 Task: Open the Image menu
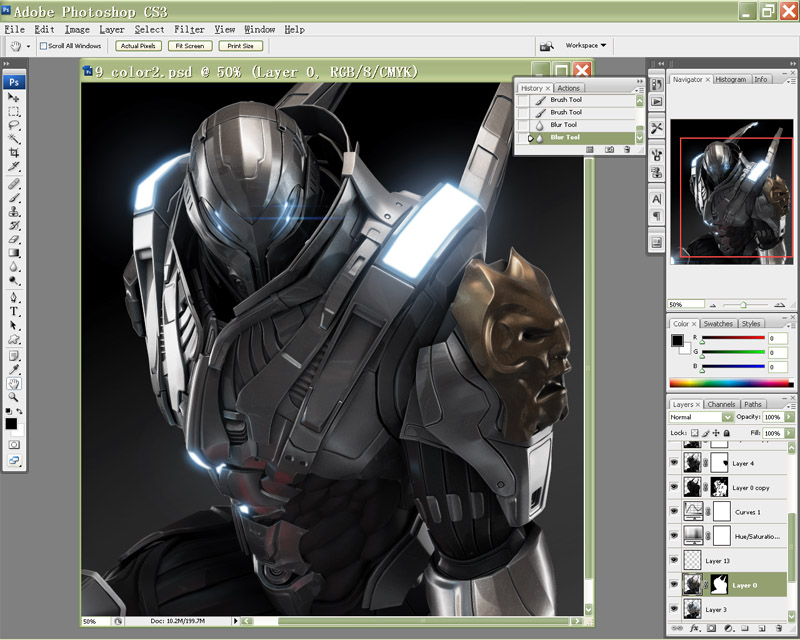77,30
